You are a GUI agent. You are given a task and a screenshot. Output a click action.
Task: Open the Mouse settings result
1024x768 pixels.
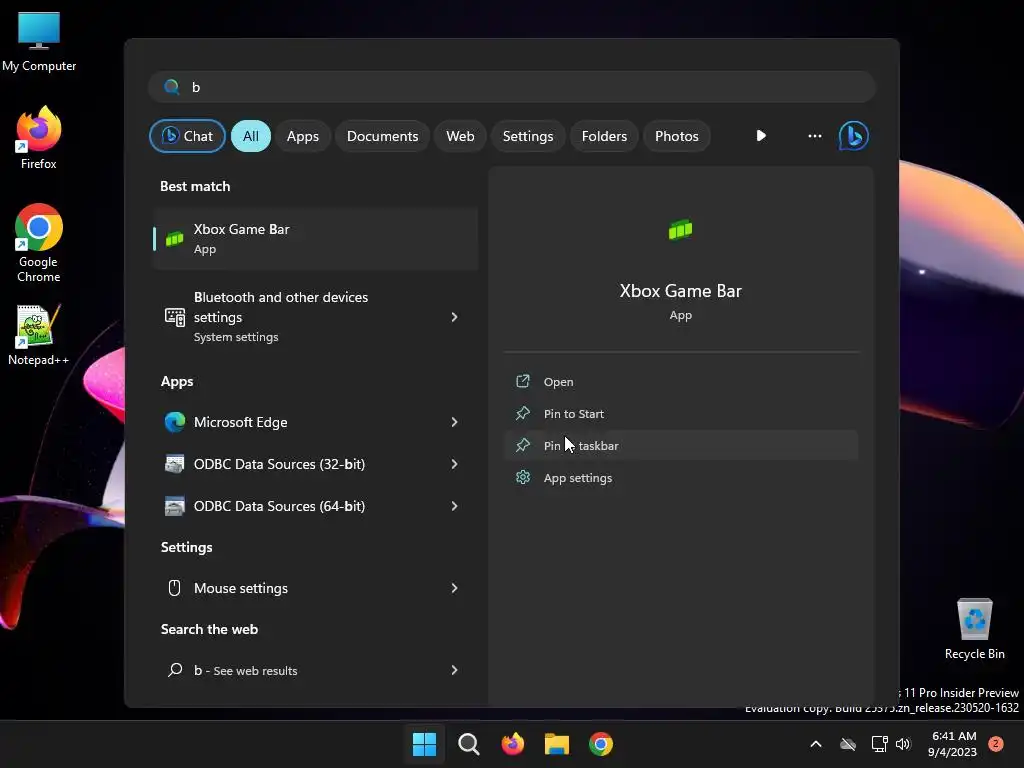(x=315, y=588)
